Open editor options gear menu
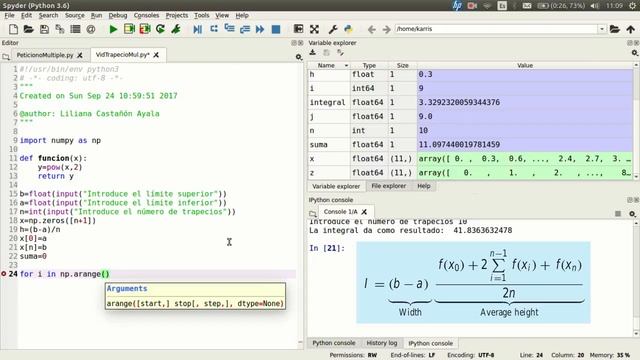This screenshot has height=360, width=640. (299, 57)
